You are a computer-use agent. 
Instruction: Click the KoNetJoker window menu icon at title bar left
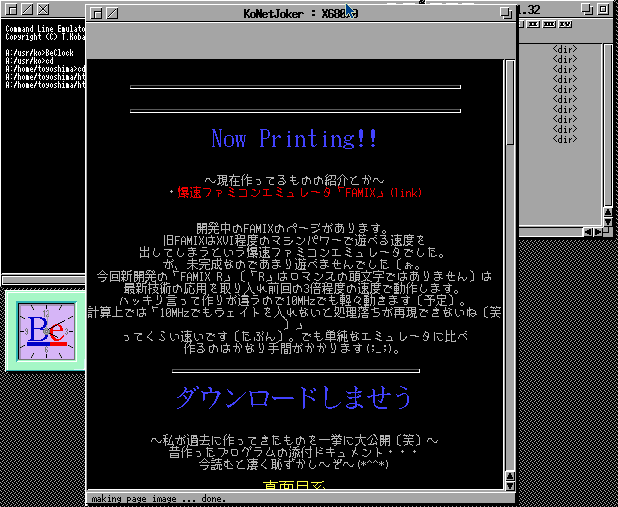[97, 14]
